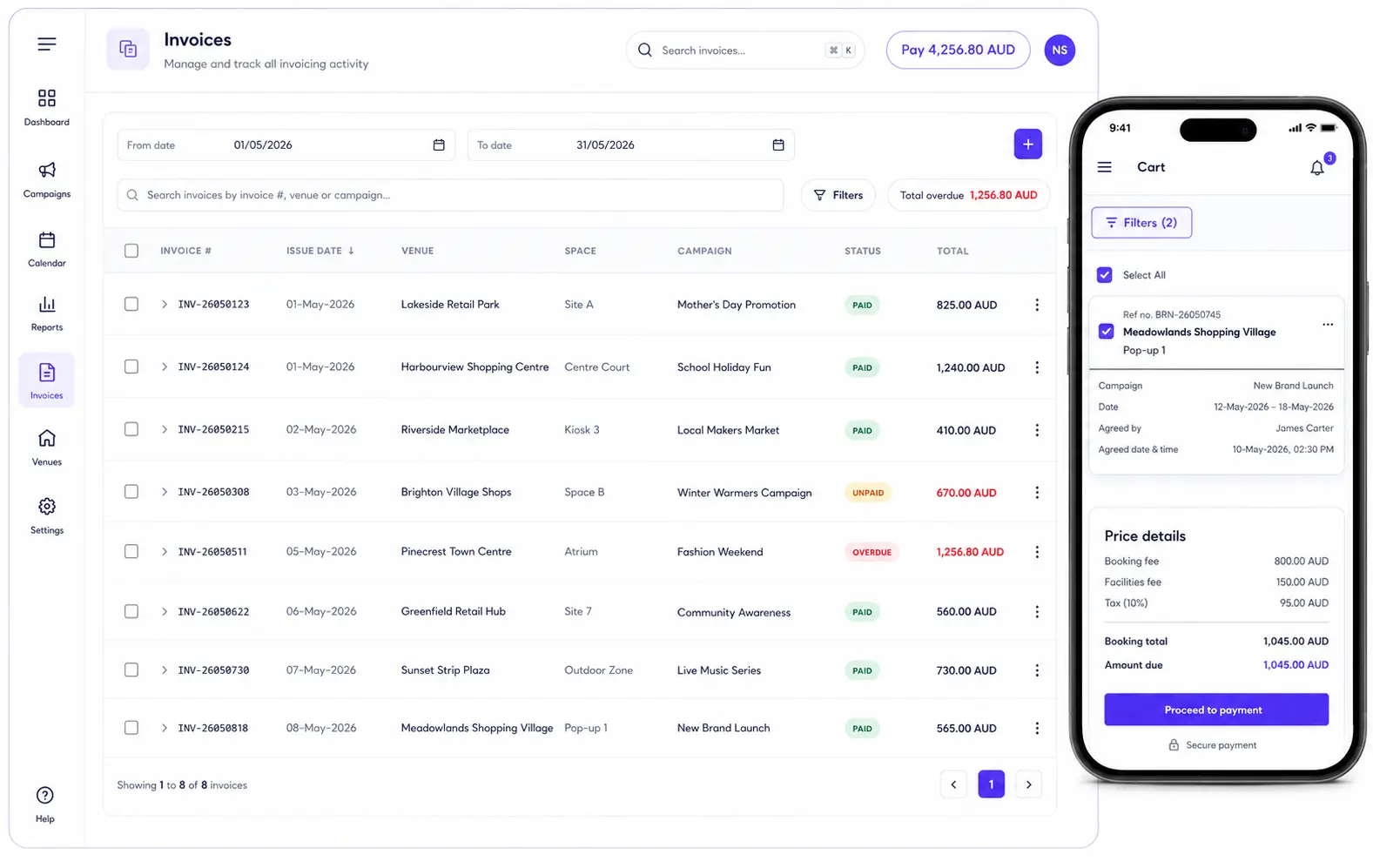Click the notification bell in phone Cart
The width and height of the screenshot is (1373, 868).
click(1317, 167)
